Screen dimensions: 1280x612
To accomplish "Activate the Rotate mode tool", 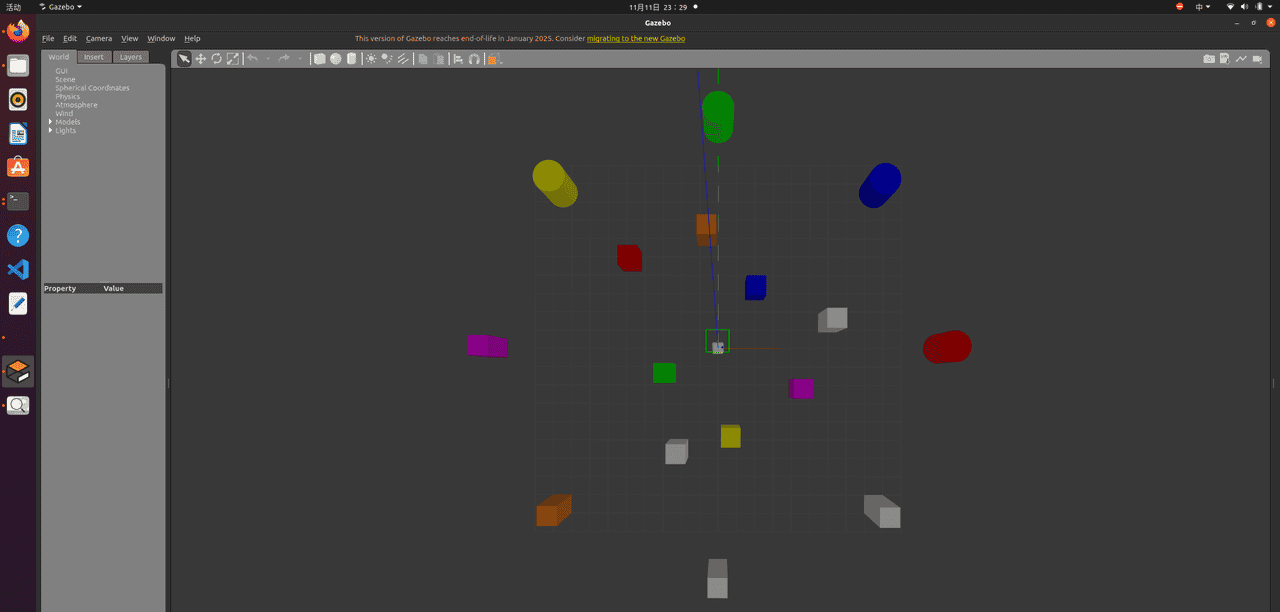I will click(x=216, y=59).
